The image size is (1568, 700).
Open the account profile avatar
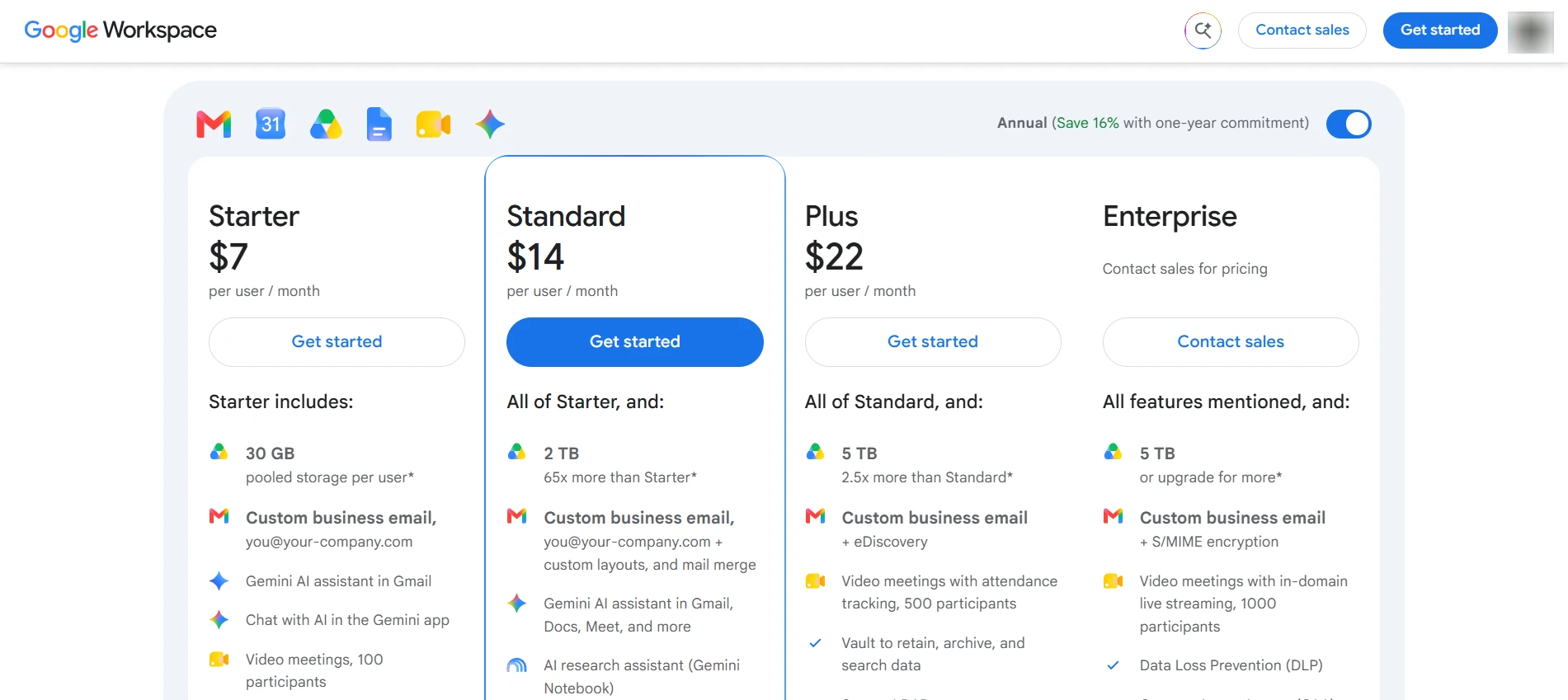(1530, 32)
